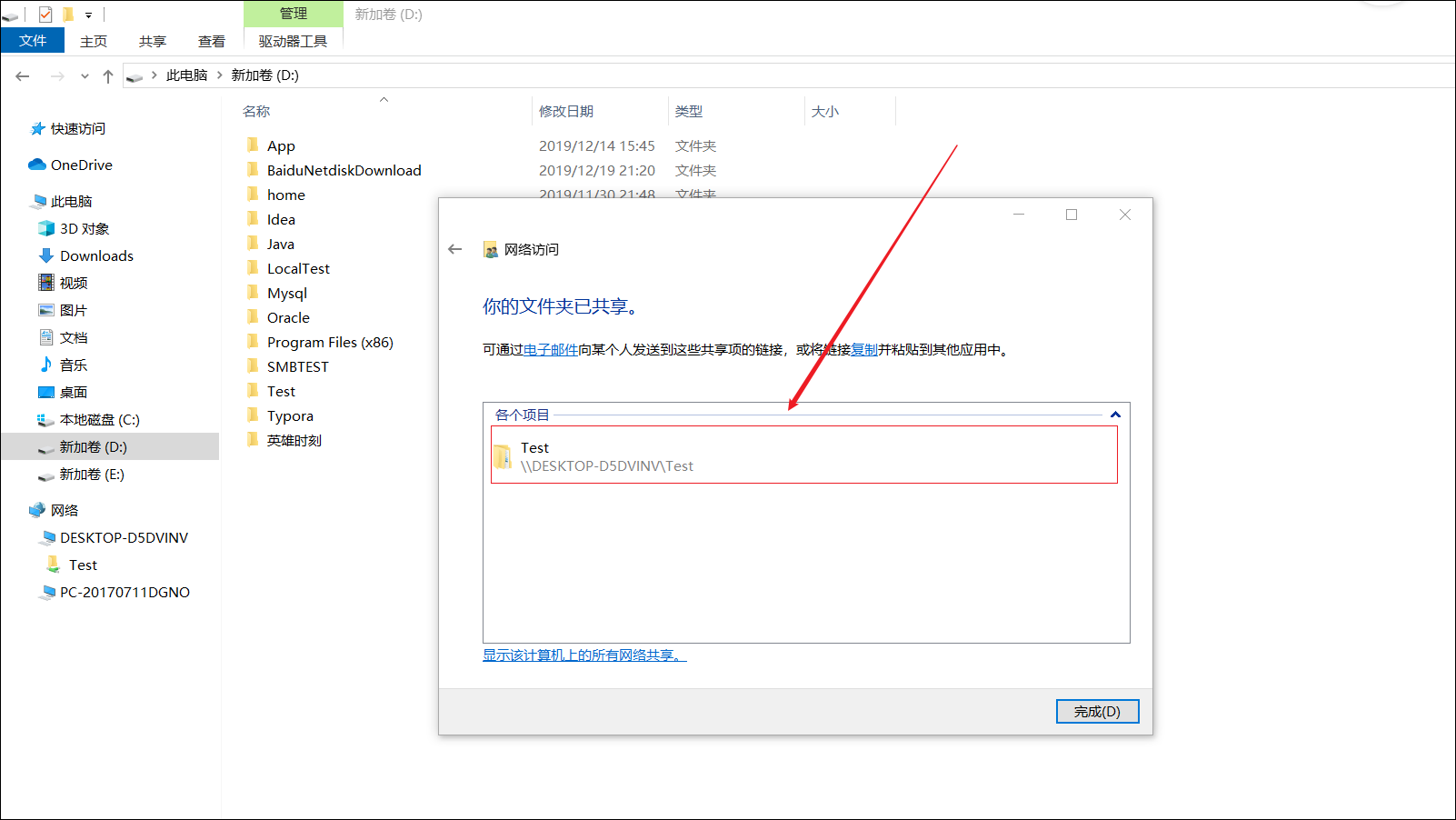Select the BaiduNetdiskDownload folder
The image size is (1456, 820).
pyautogui.click(x=344, y=170)
